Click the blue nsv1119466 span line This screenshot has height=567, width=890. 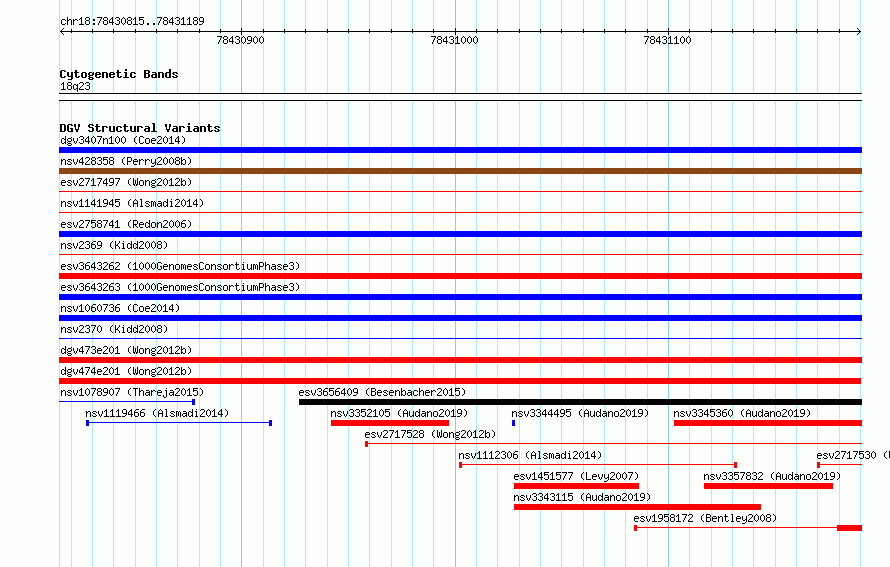tap(179, 423)
